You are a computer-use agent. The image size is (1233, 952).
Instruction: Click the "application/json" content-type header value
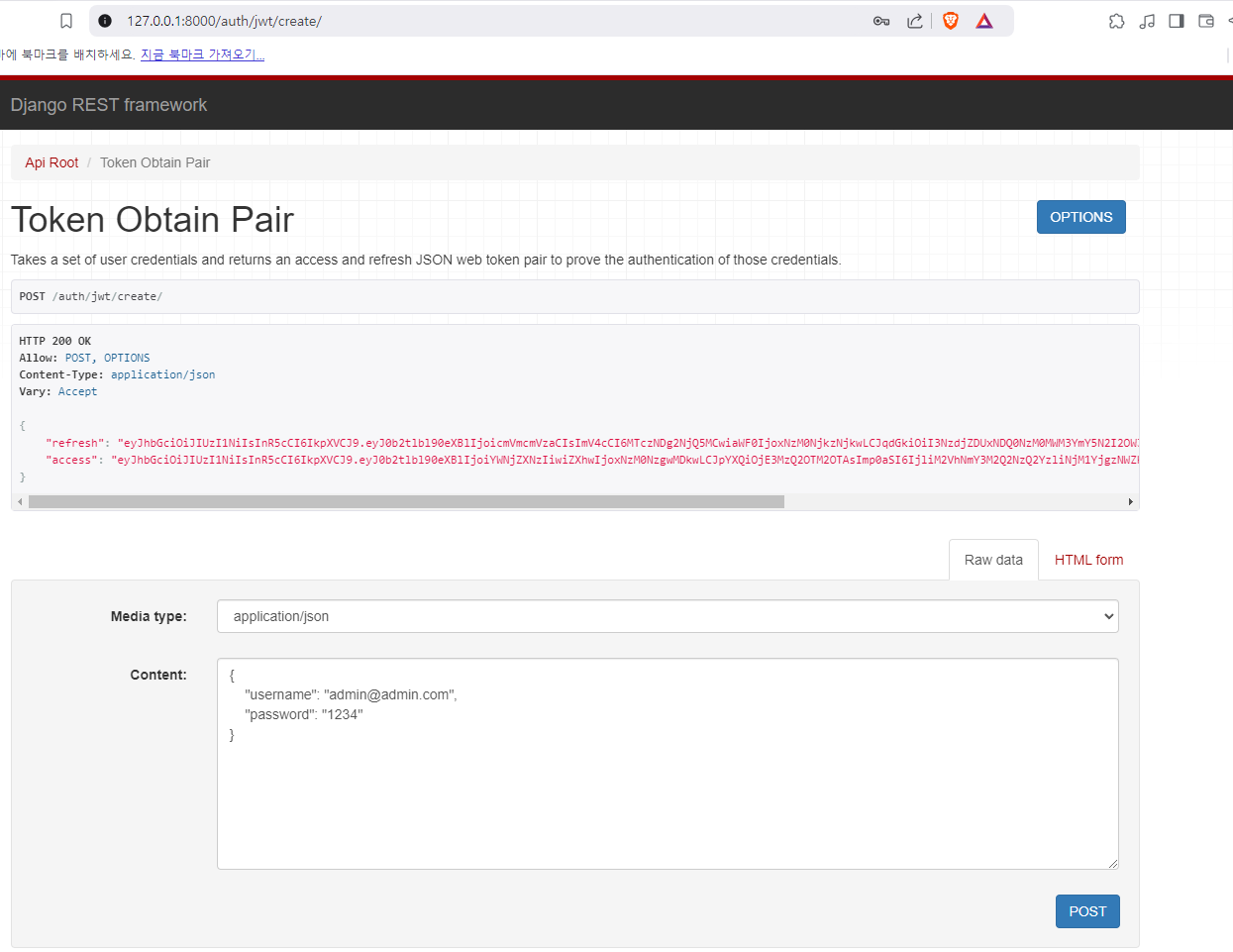coord(163,374)
